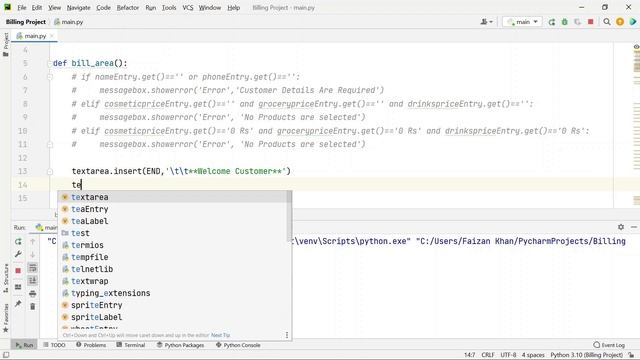The width and height of the screenshot is (640, 360).
Task: Open Python Packages tool window tab
Action: [x=180, y=345]
